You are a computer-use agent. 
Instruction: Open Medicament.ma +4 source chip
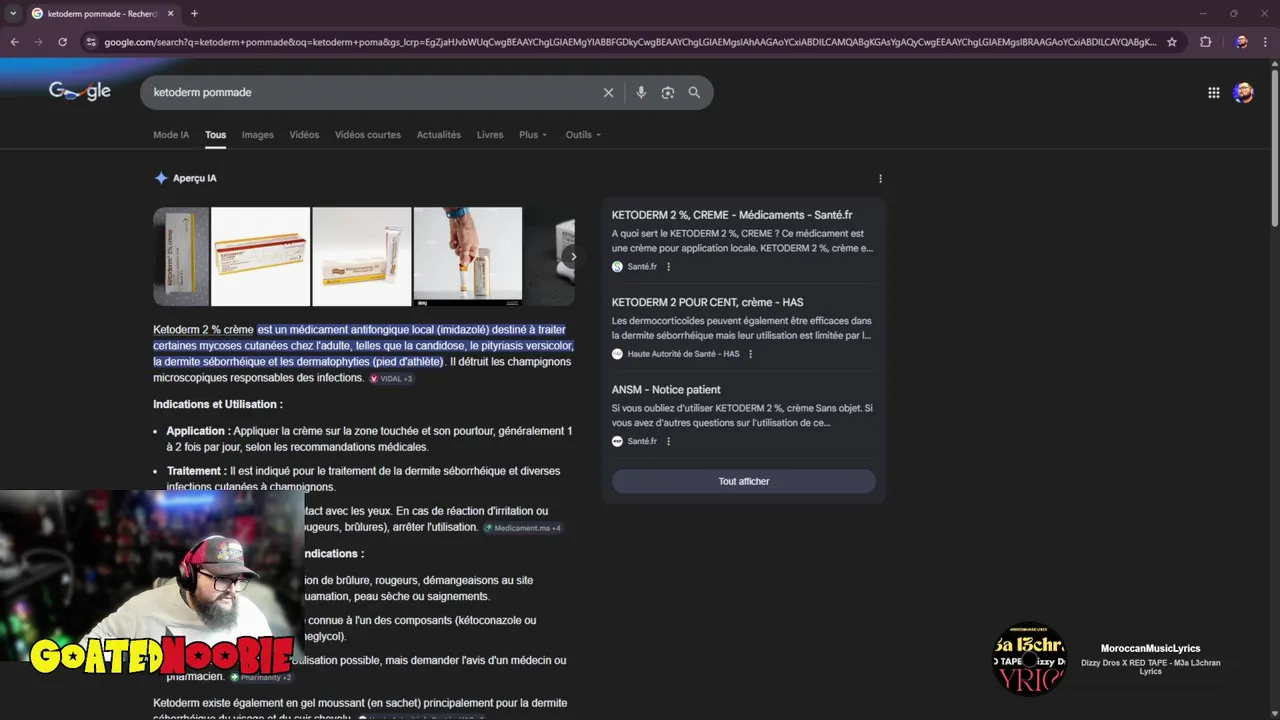click(x=523, y=528)
